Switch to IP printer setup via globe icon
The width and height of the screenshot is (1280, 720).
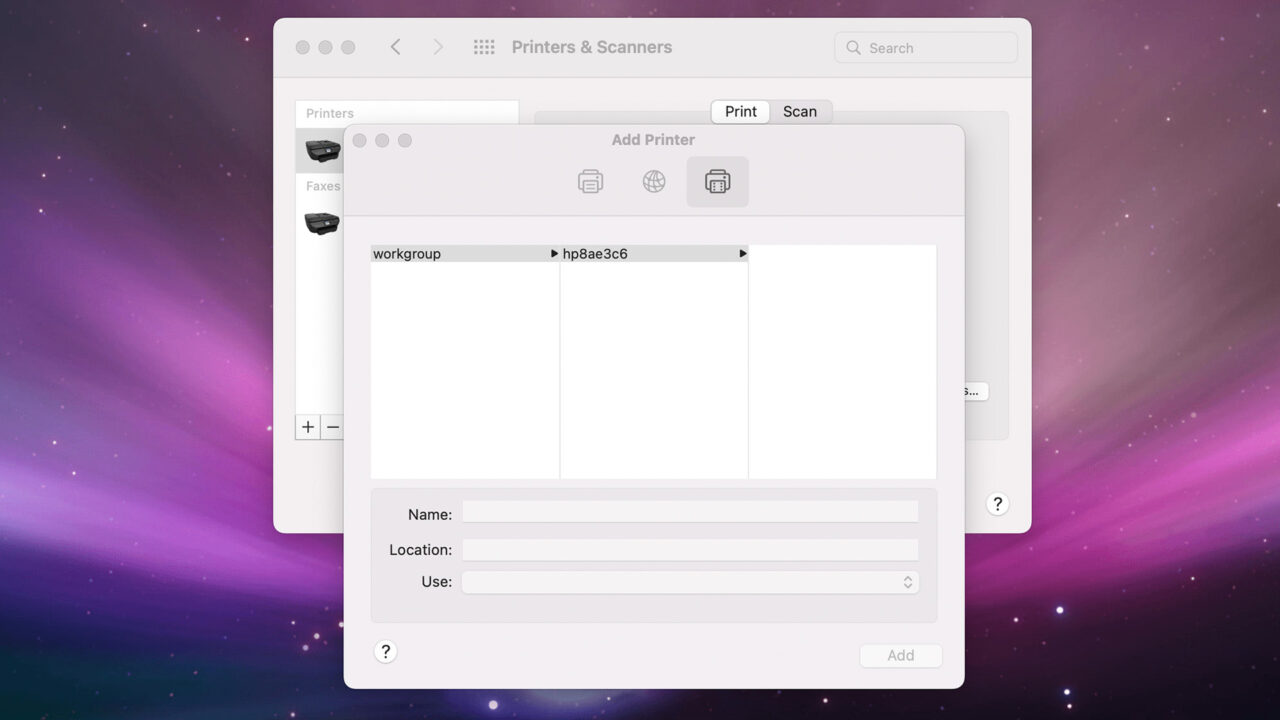[653, 181]
